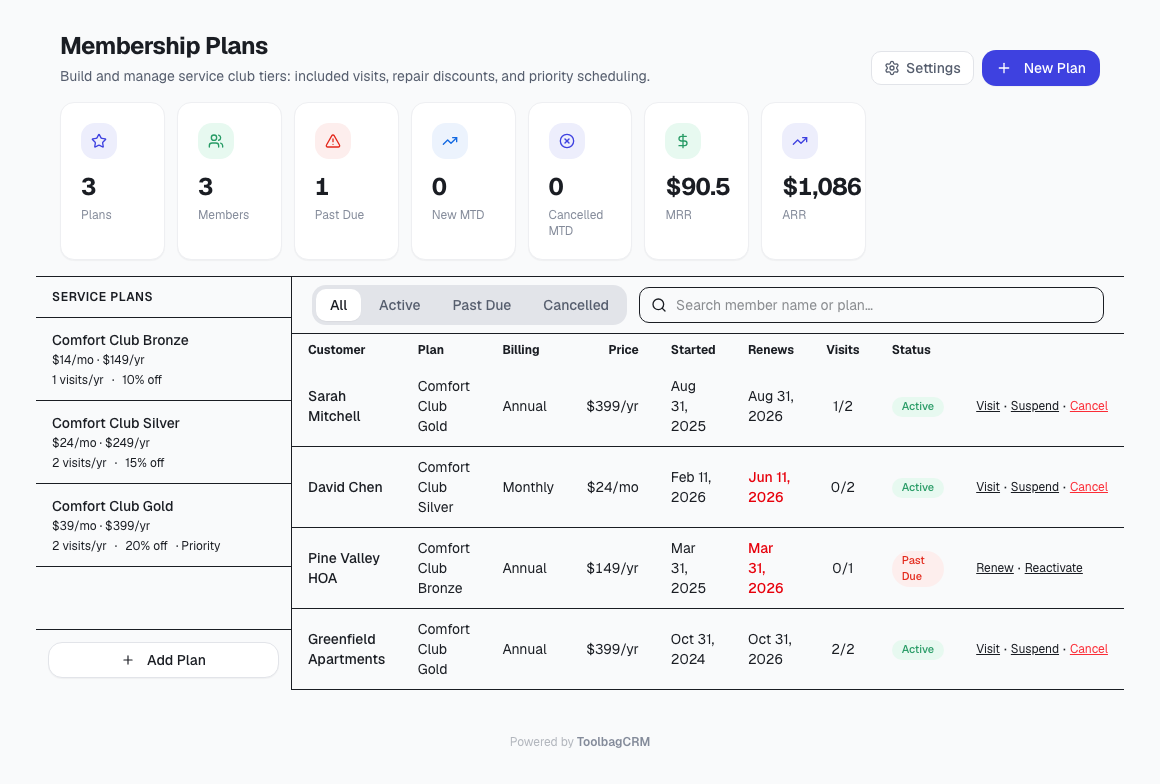1160x784 pixels.
Task: Reactivate Pine Valley HOA membership
Action: pyautogui.click(x=1053, y=568)
